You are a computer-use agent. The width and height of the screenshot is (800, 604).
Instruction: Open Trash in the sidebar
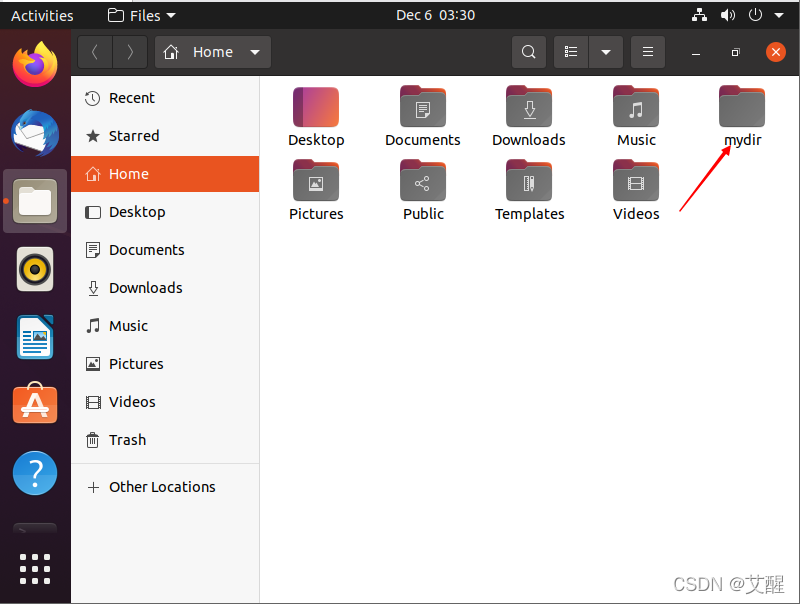(165, 440)
